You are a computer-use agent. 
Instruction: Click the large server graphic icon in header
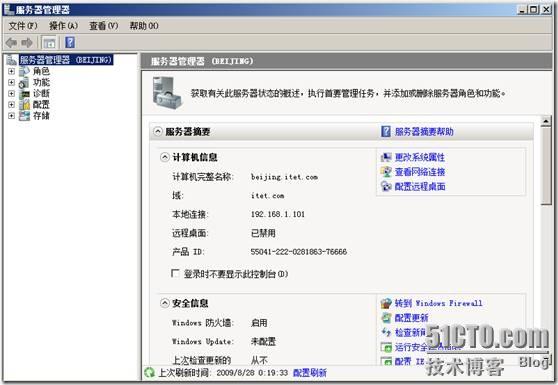click(167, 93)
